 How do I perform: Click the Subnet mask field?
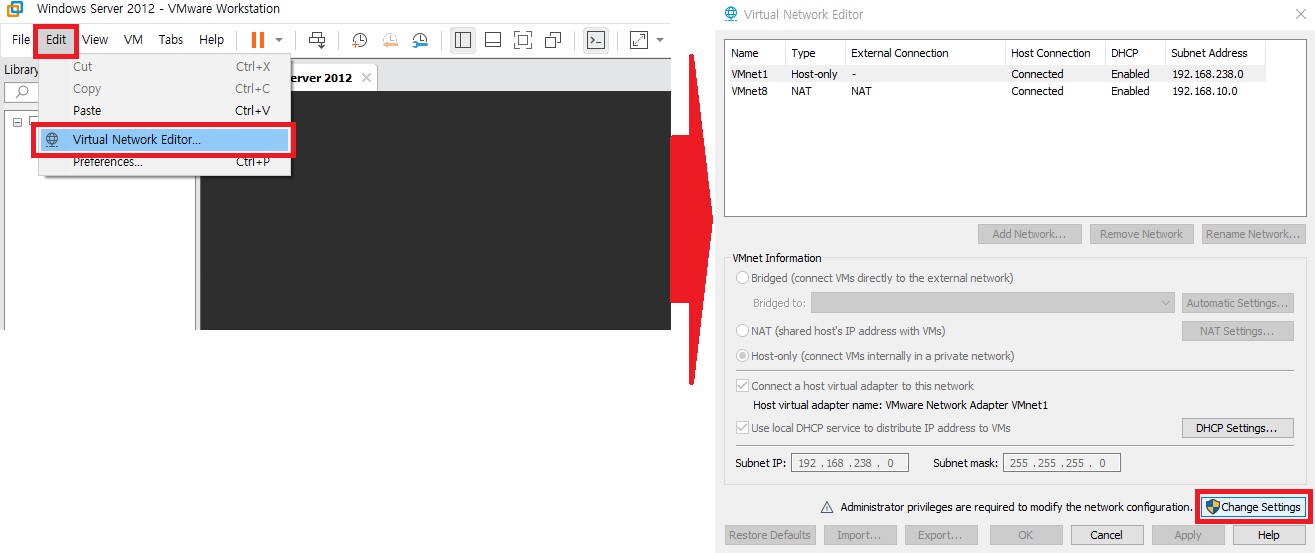click(x=1063, y=463)
